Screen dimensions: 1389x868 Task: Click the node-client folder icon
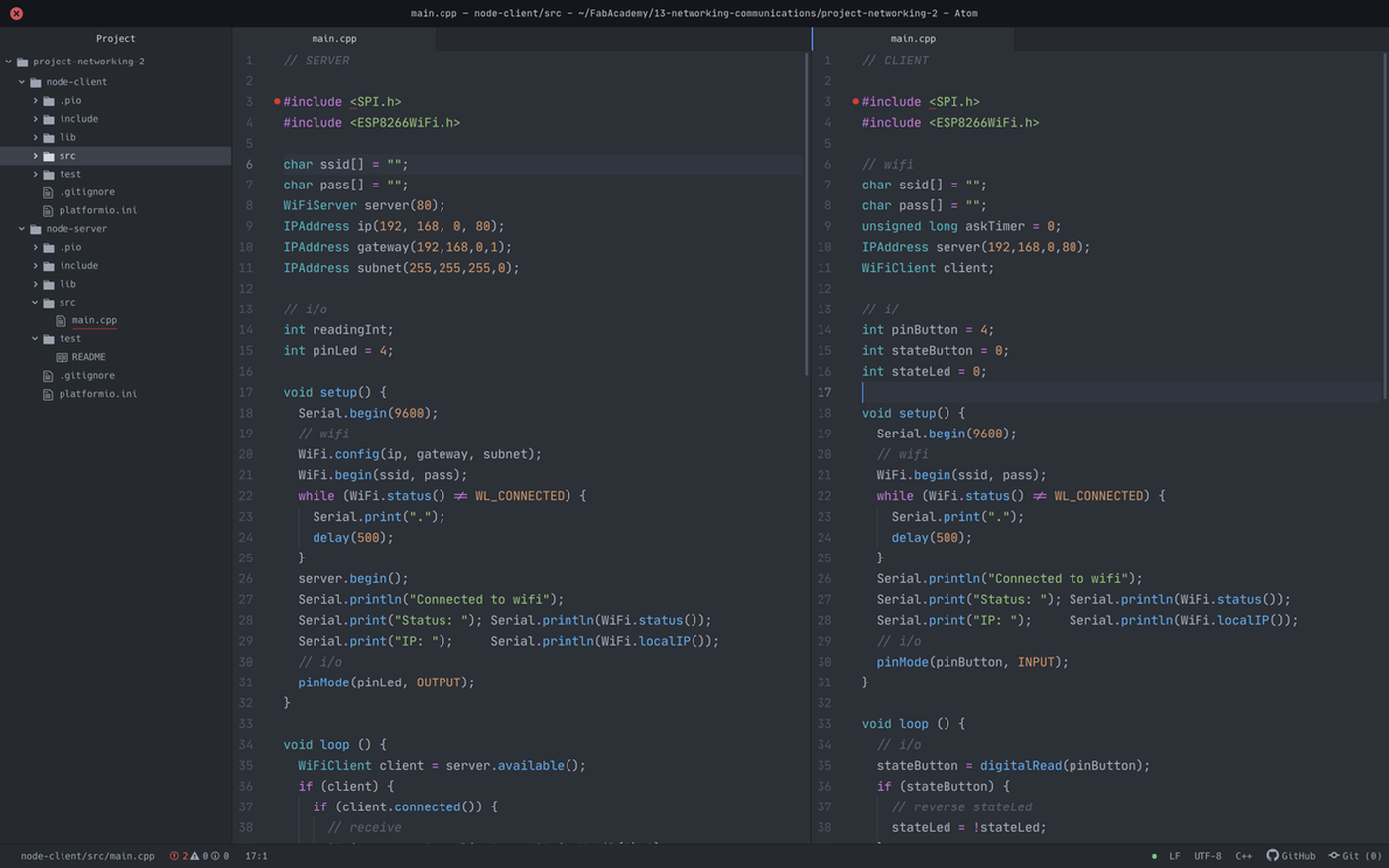point(36,82)
